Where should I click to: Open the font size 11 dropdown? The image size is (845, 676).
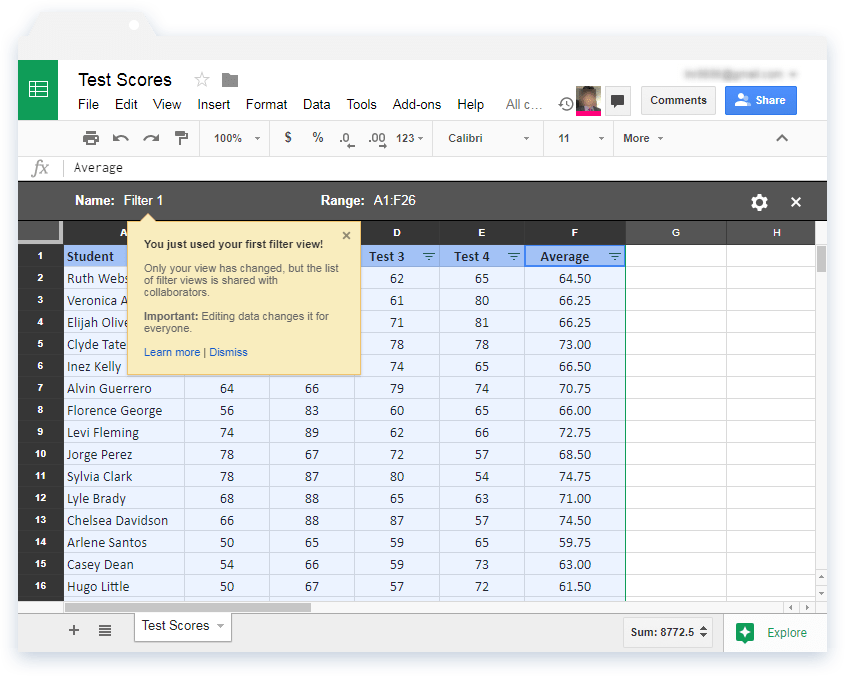pos(579,139)
